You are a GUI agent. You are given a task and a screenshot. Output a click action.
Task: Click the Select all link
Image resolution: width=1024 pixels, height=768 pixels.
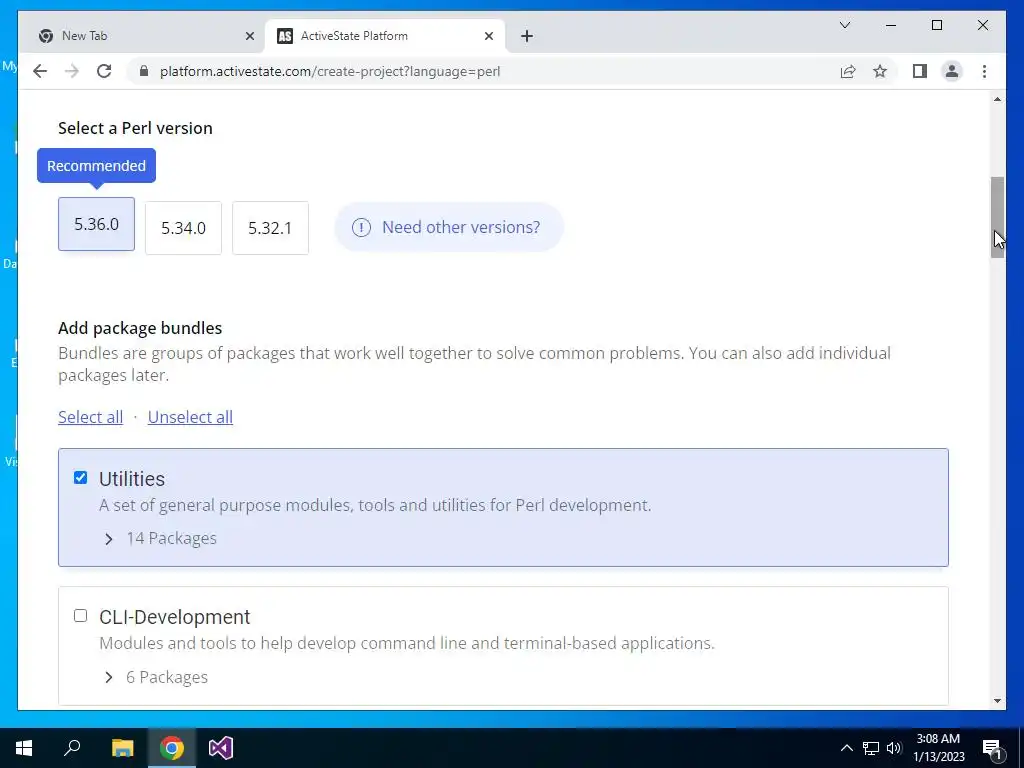(x=91, y=417)
